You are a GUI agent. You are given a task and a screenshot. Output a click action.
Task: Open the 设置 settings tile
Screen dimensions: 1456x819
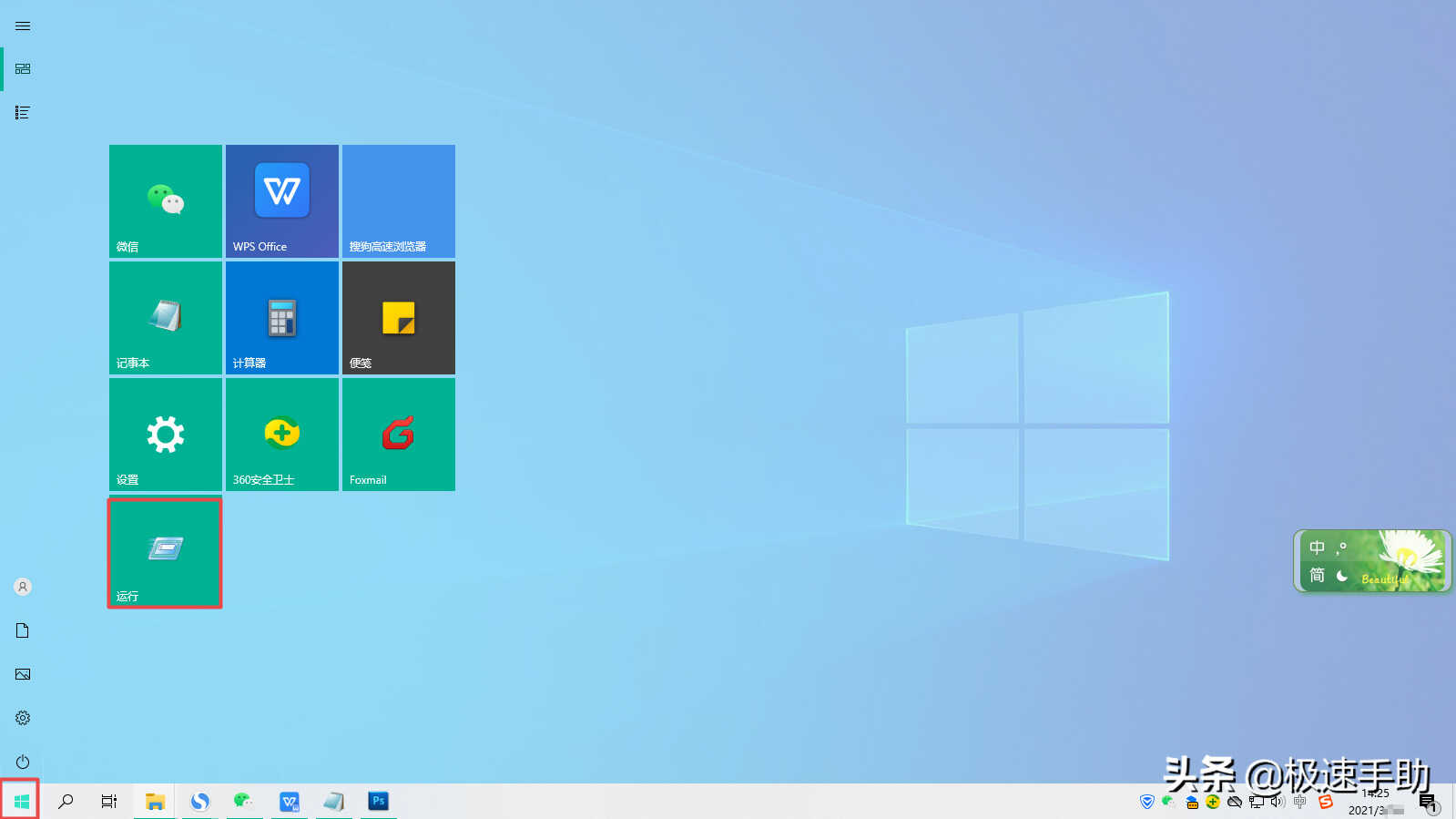166,435
